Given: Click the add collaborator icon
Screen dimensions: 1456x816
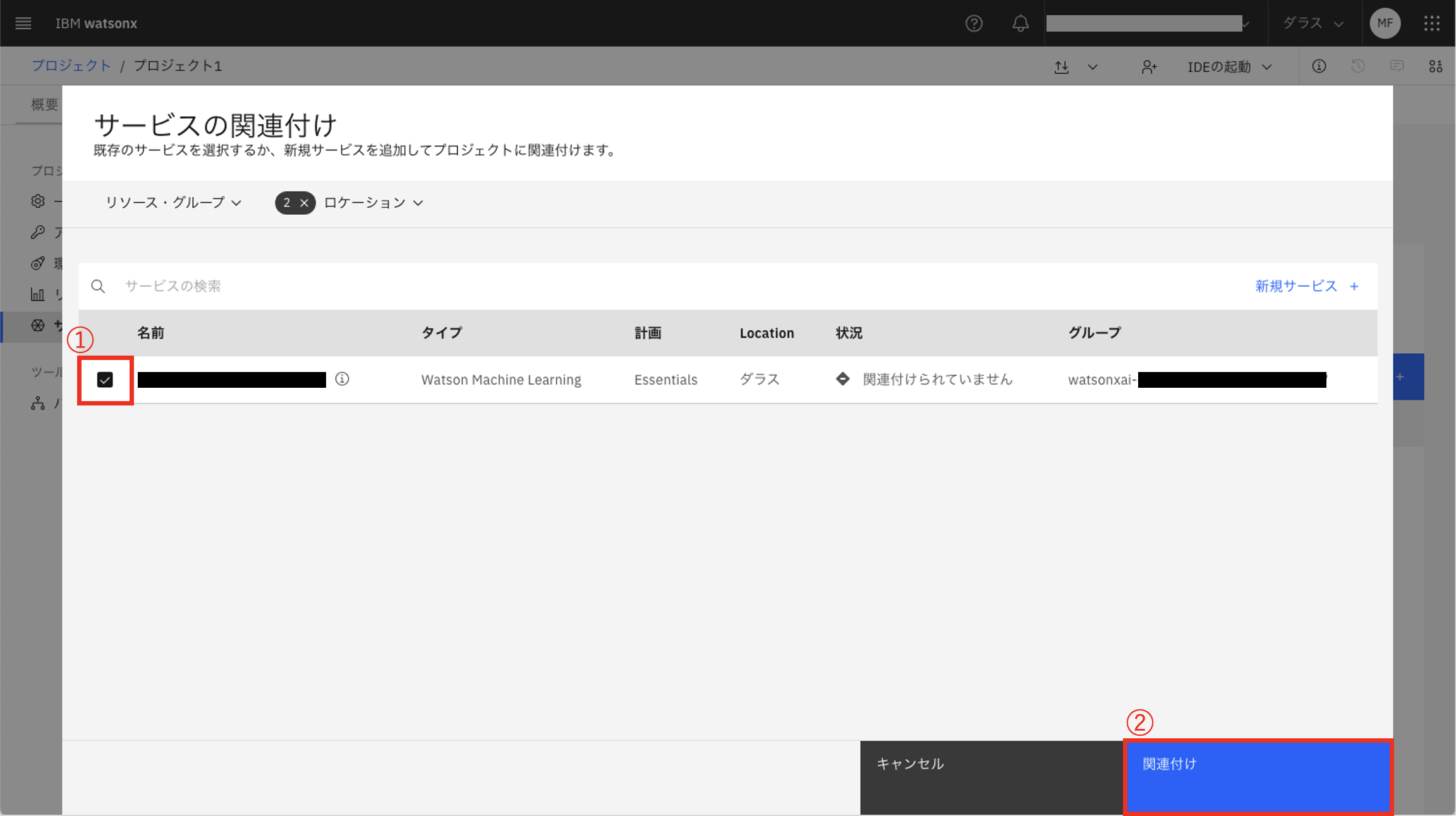Looking at the screenshot, I should pyautogui.click(x=1149, y=67).
